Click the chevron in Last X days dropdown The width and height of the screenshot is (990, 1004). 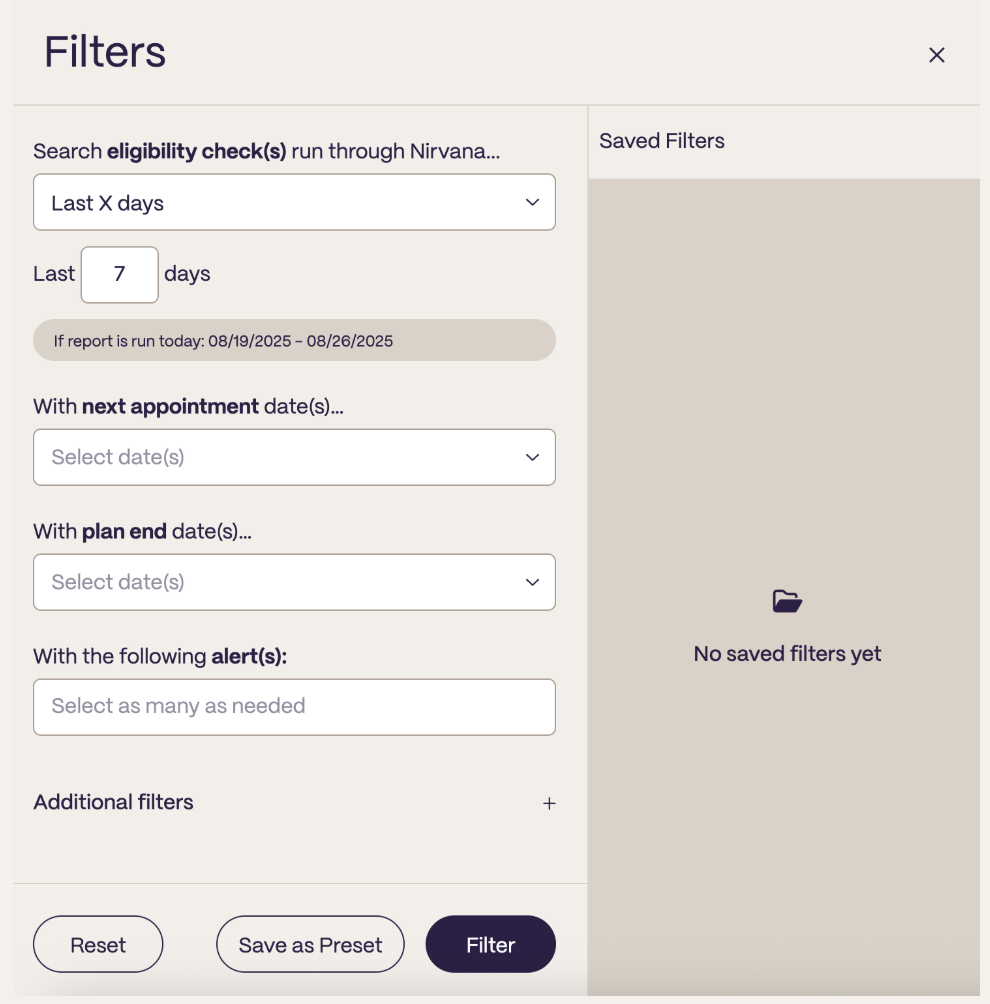coord(532,202)
